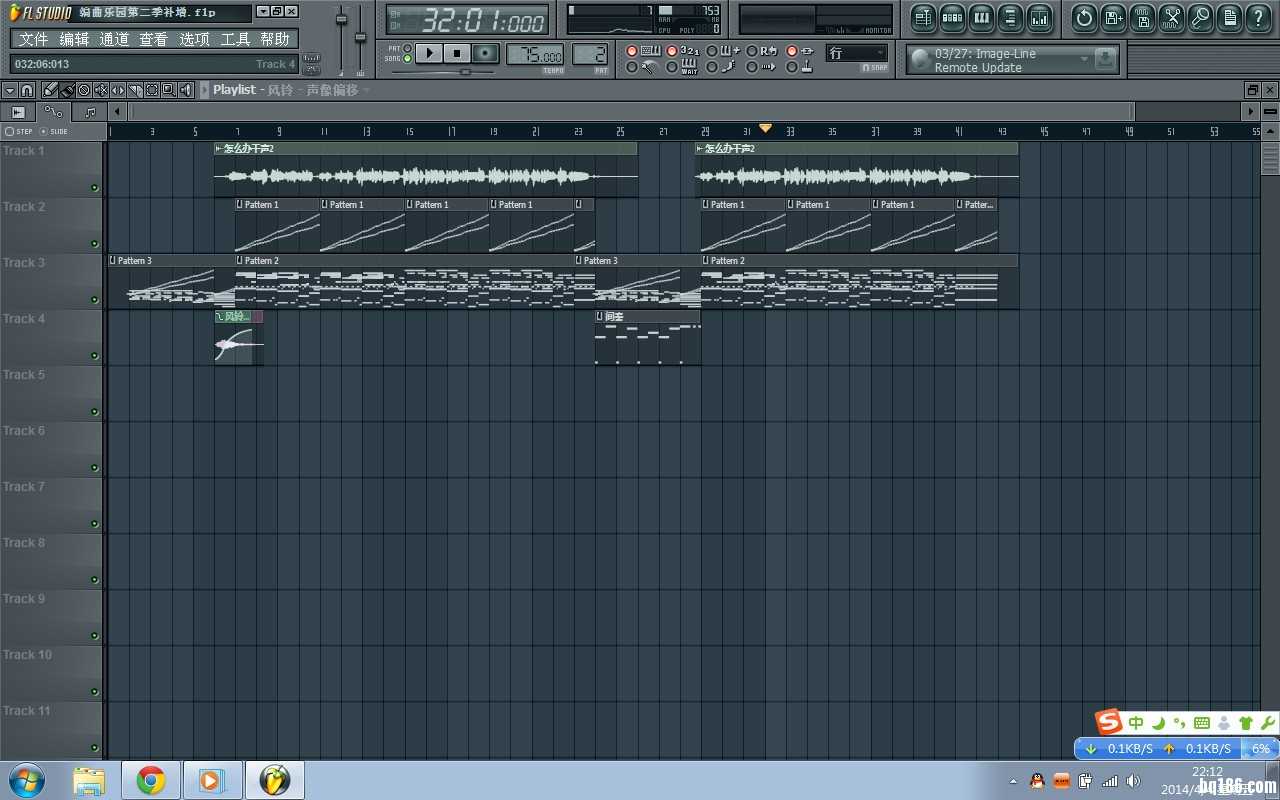Open dropdown after playlist title 声像偏移
Viewport: 1280px width, 800px height.
[x=367, y=90]
